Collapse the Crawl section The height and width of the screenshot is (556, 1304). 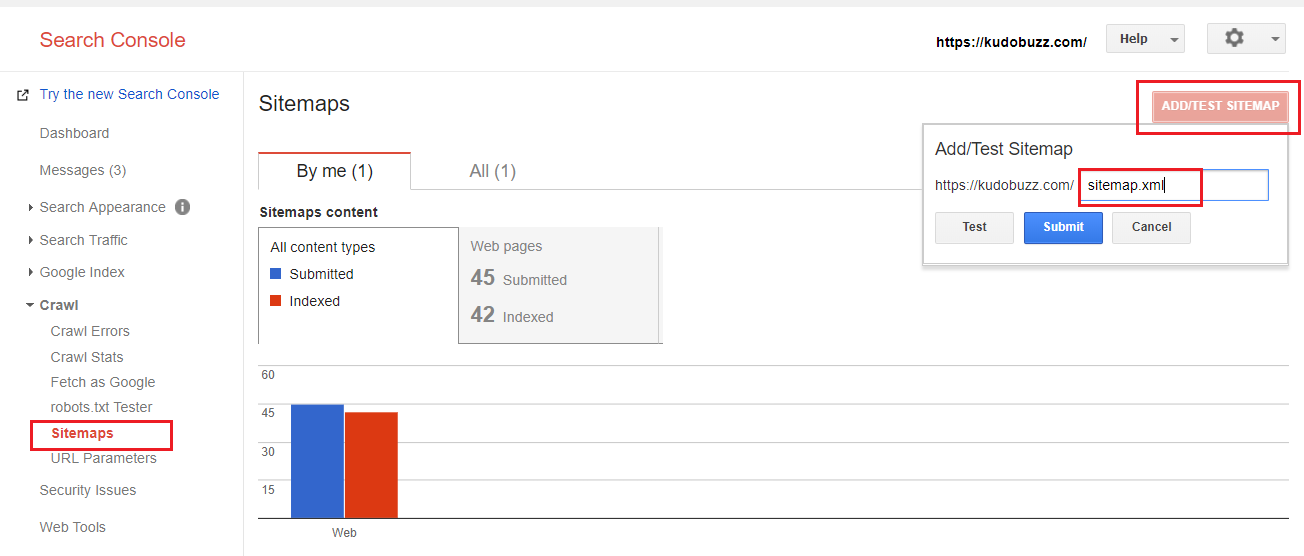click(x=30, y=306)
